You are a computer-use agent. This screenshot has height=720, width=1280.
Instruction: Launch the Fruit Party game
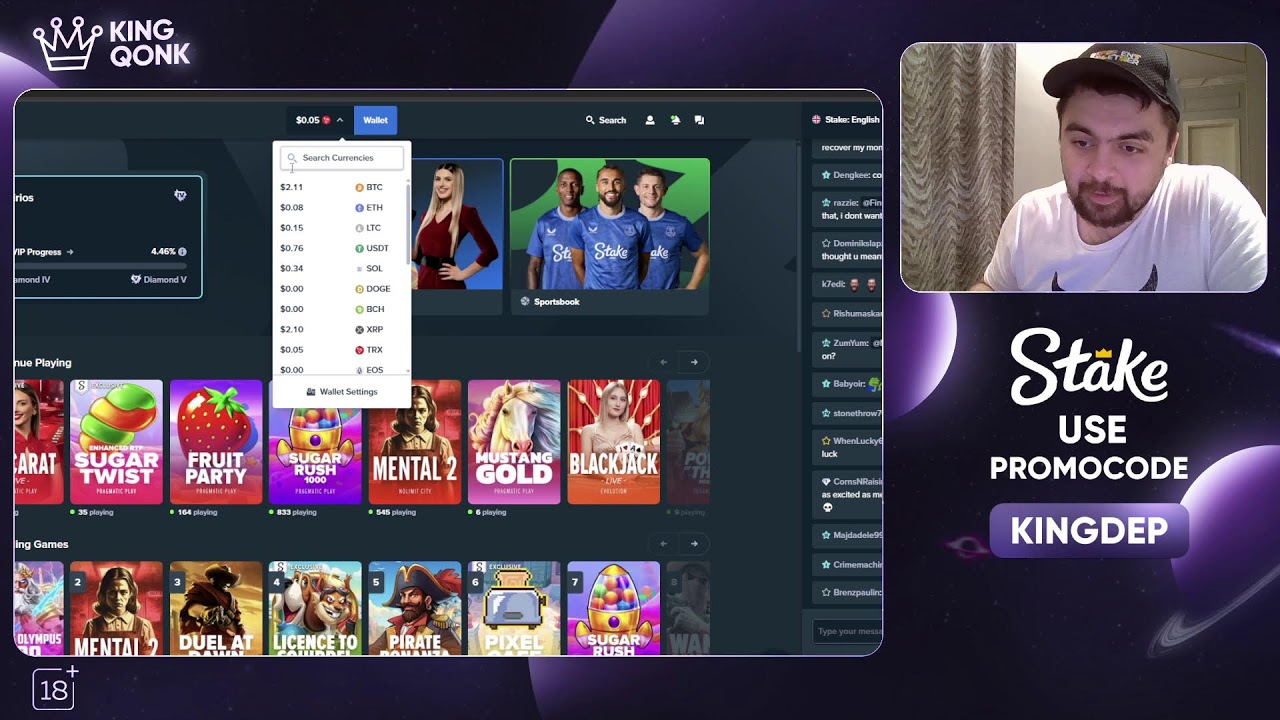click(x=216, y=442)
